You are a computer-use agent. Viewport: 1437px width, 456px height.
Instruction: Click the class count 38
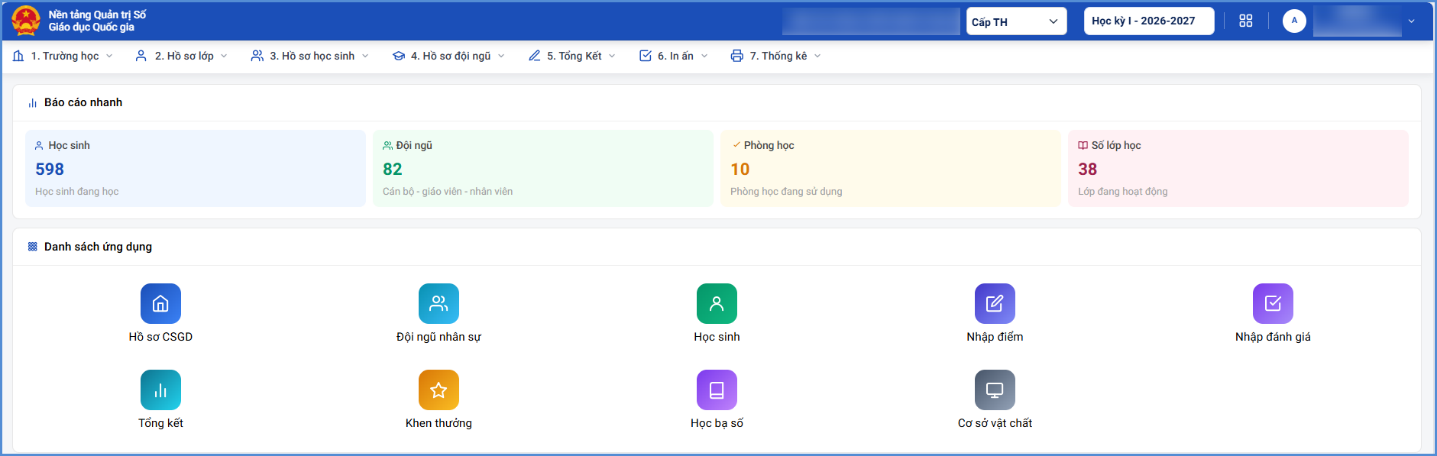point(1088,169)
